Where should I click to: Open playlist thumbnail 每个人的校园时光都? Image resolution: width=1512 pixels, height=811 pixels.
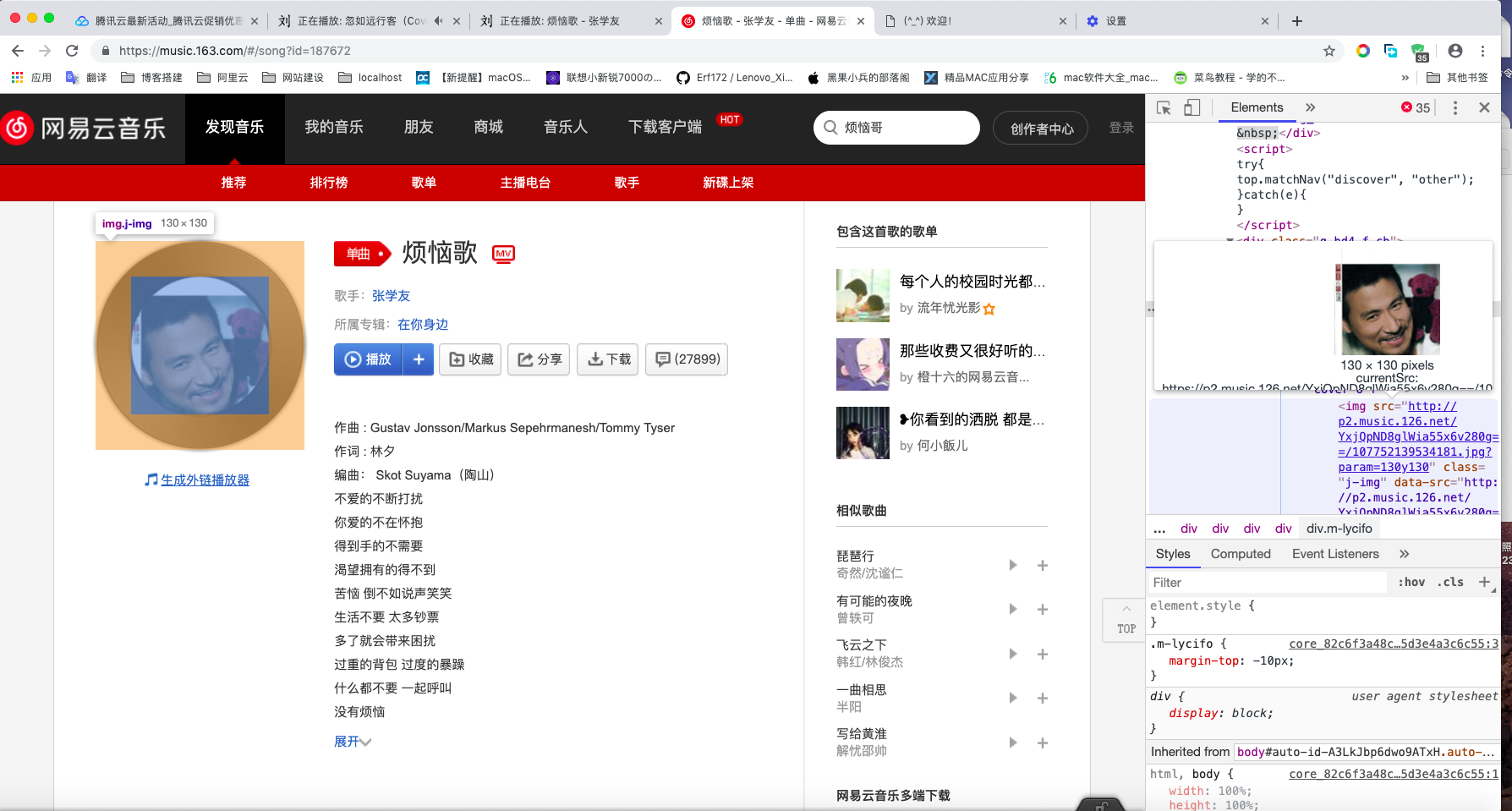[x=863, y=295]
